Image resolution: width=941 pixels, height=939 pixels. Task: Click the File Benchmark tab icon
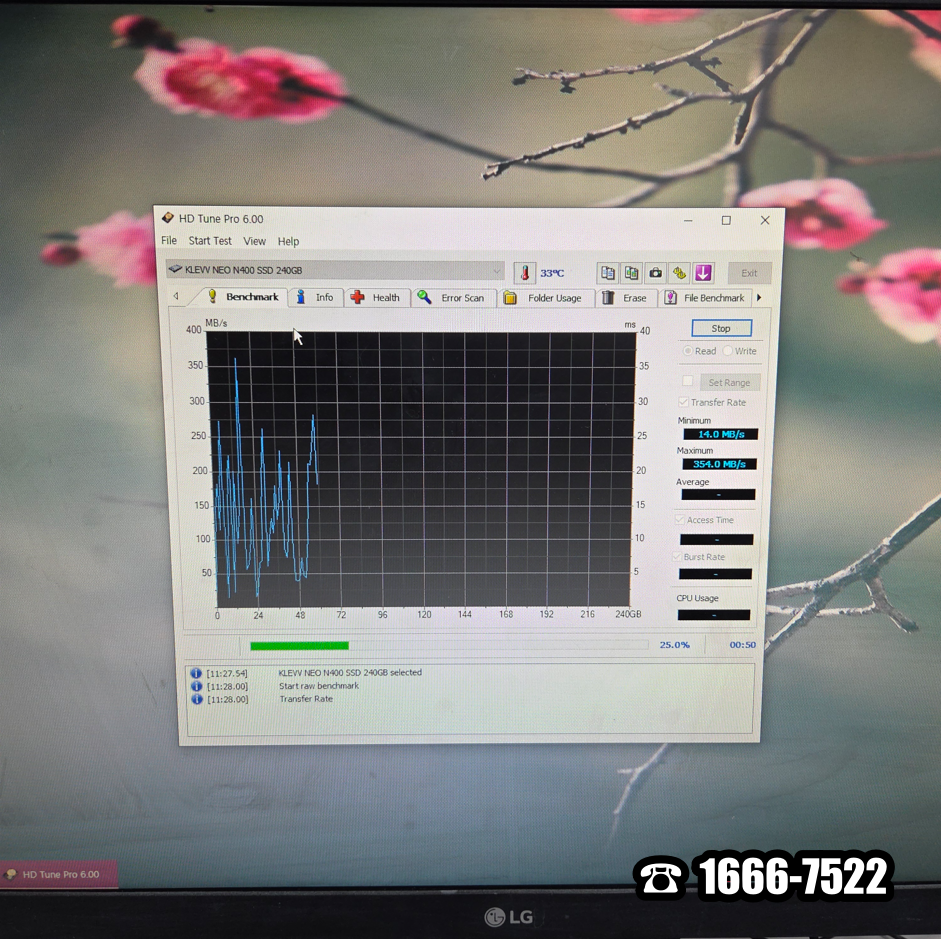point(670,298)
